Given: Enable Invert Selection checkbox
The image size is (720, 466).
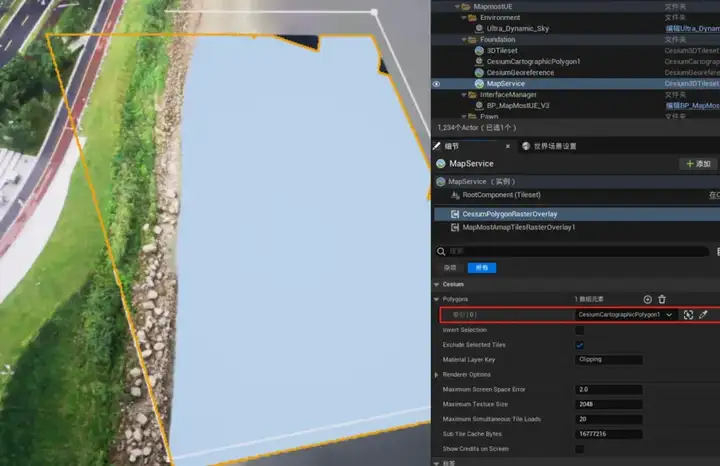Looking at the screenshot, I should click(x=579, y=330).
